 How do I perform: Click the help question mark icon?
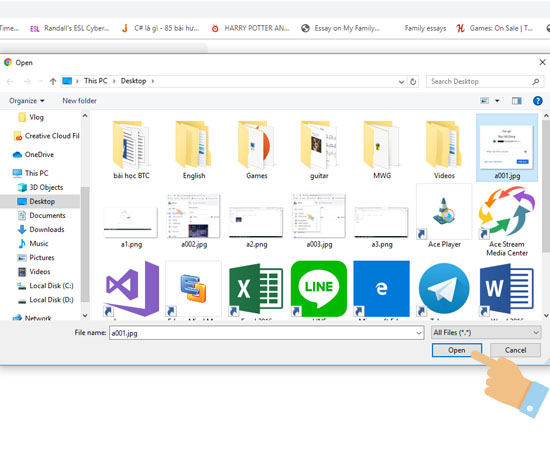[537, 101]
